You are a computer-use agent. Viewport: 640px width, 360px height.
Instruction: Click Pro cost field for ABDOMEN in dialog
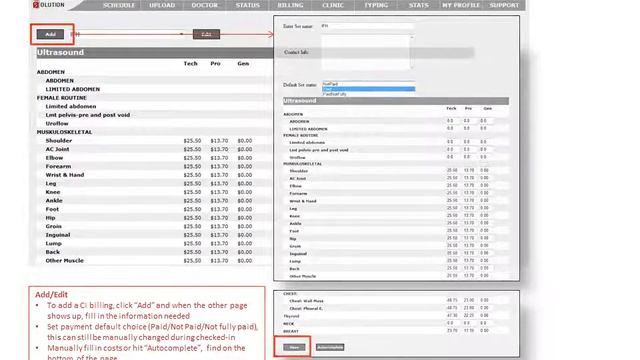point(469,121)
